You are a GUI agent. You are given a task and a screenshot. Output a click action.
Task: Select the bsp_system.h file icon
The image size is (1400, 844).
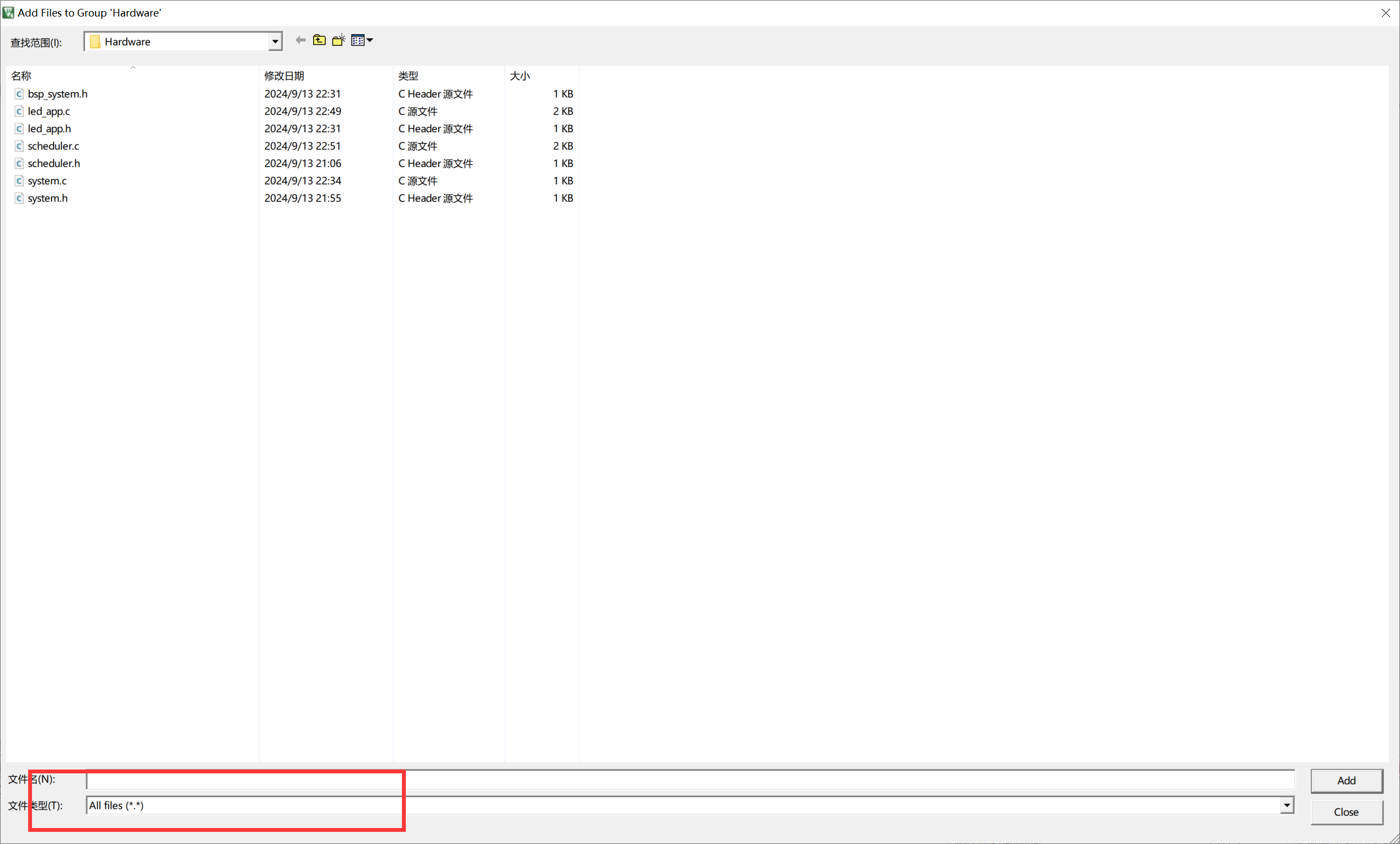(x=19, y=94)
